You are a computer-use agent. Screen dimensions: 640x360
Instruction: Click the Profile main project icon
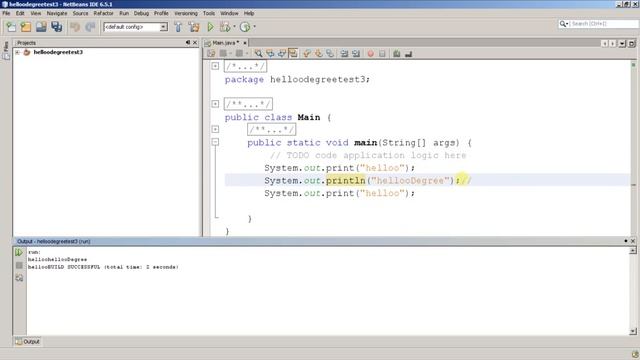coord(245,27)
